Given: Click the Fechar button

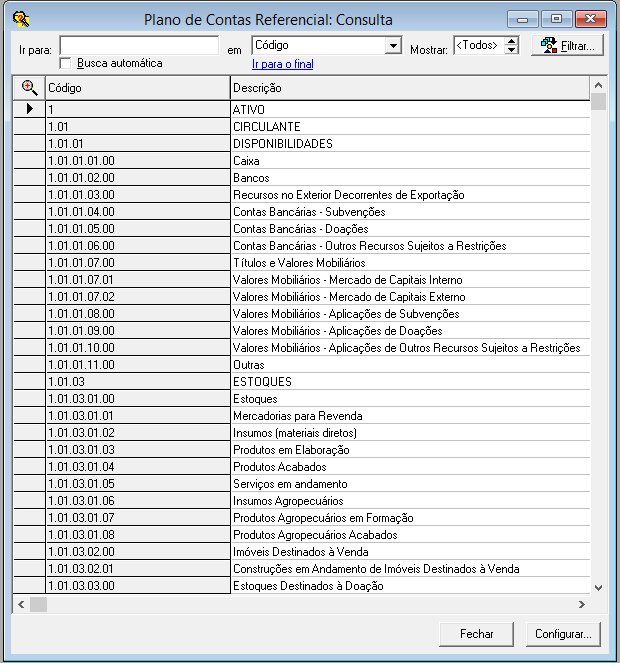Looking at the screenshot, I should [x=476, y=634].
